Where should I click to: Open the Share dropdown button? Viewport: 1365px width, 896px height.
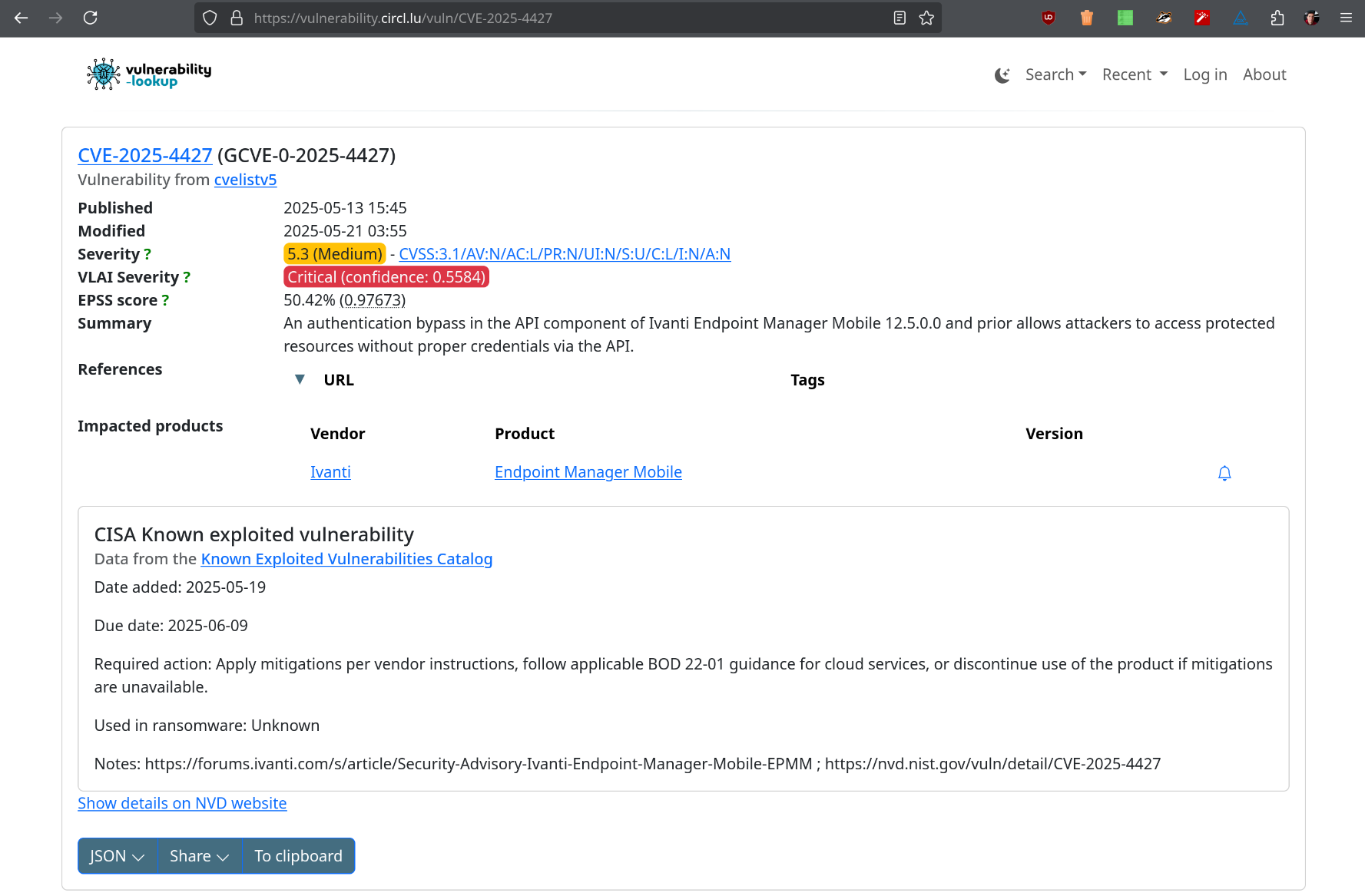200,856
